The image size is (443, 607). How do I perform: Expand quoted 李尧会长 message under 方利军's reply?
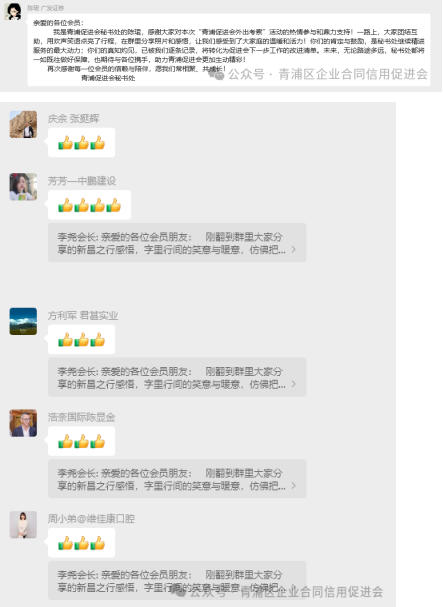(x=177, y=377)
